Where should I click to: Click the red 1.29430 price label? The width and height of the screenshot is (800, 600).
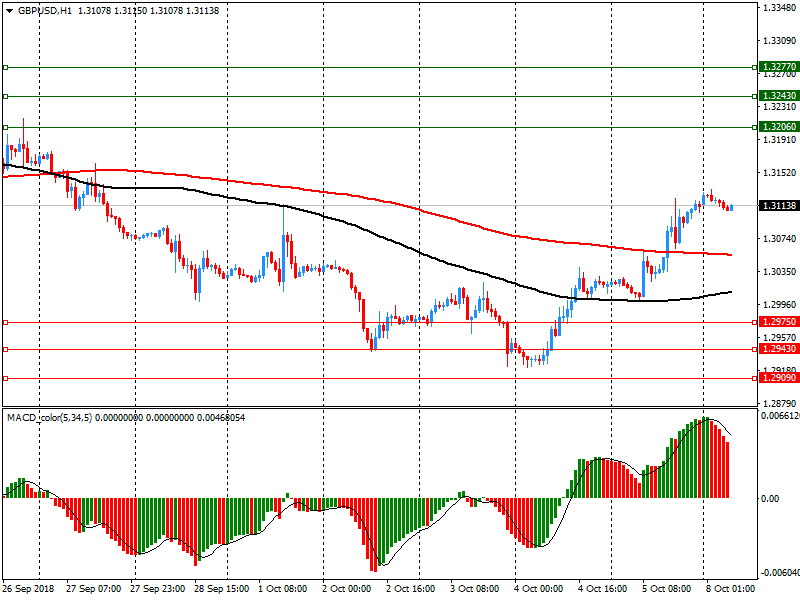click(x=779, y=349)
